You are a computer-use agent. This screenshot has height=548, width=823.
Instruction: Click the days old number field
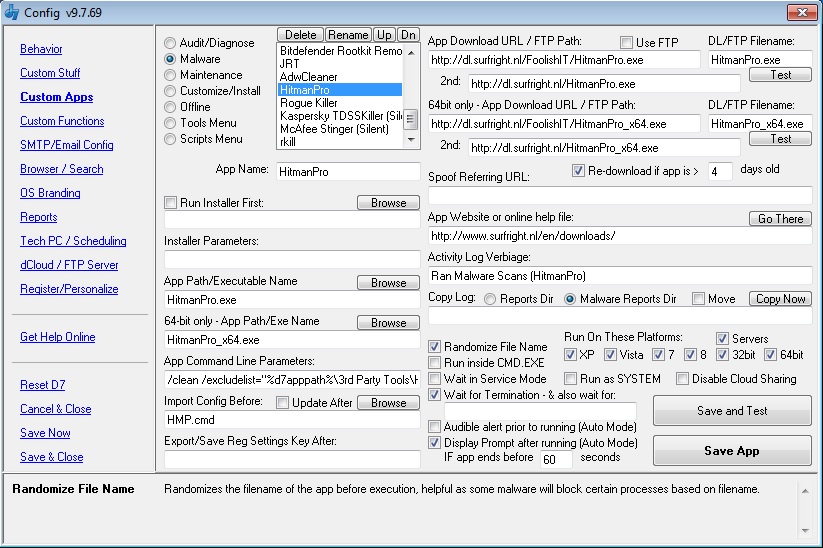click(720, 172)
